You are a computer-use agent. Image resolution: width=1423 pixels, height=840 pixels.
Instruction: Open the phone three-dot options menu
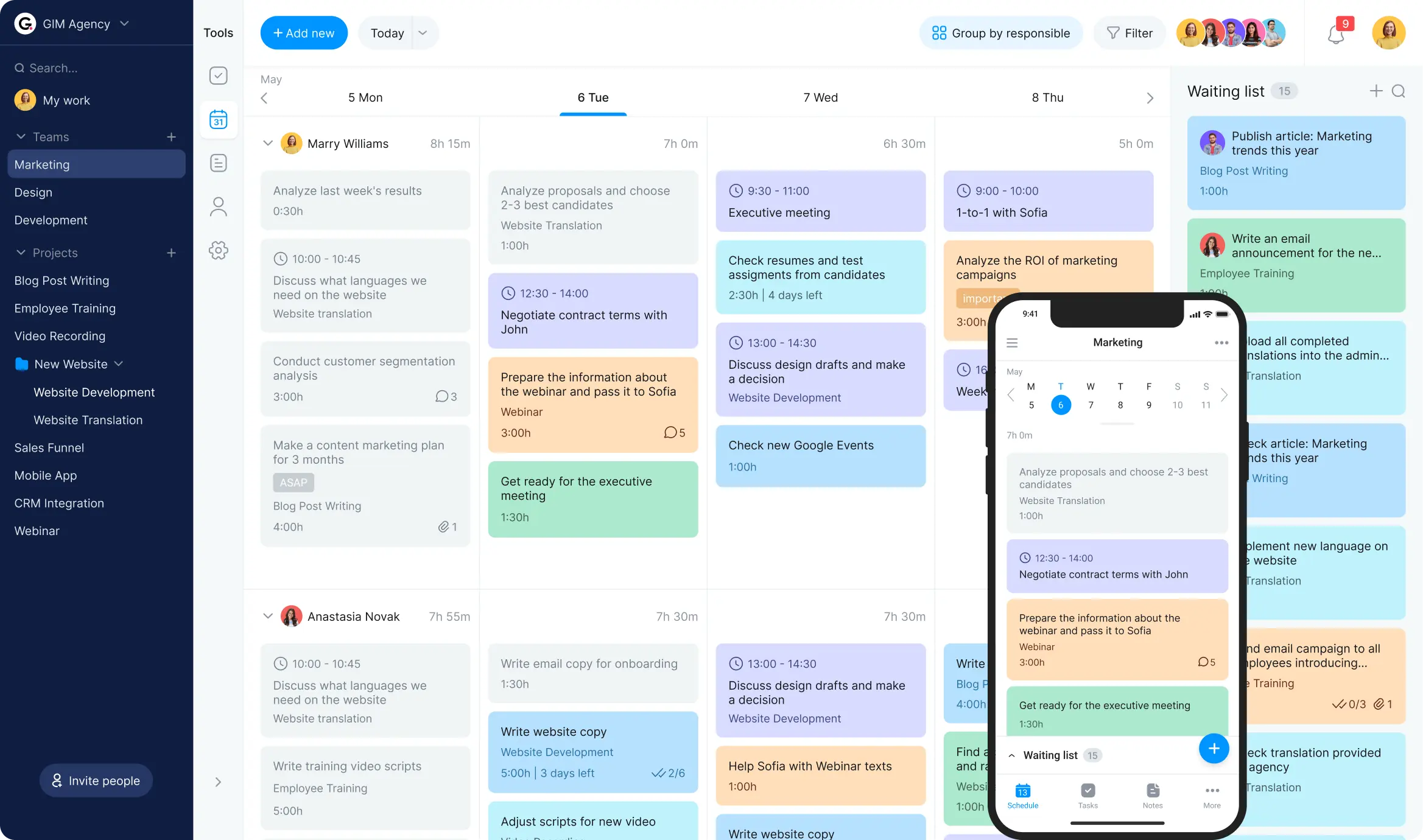pos(1221,343)
